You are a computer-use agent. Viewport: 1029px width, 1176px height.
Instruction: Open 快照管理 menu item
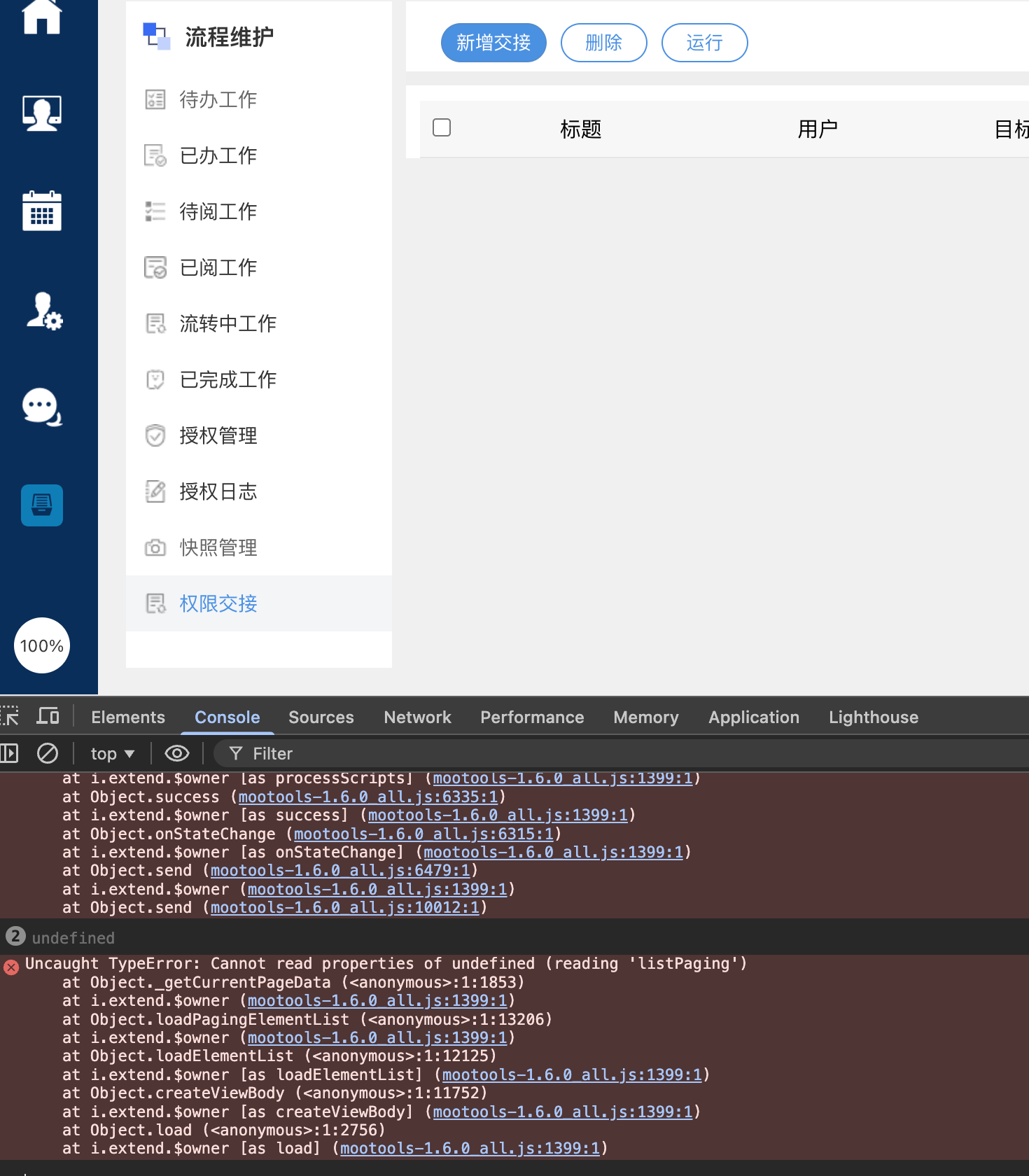(x=259, y=547)
